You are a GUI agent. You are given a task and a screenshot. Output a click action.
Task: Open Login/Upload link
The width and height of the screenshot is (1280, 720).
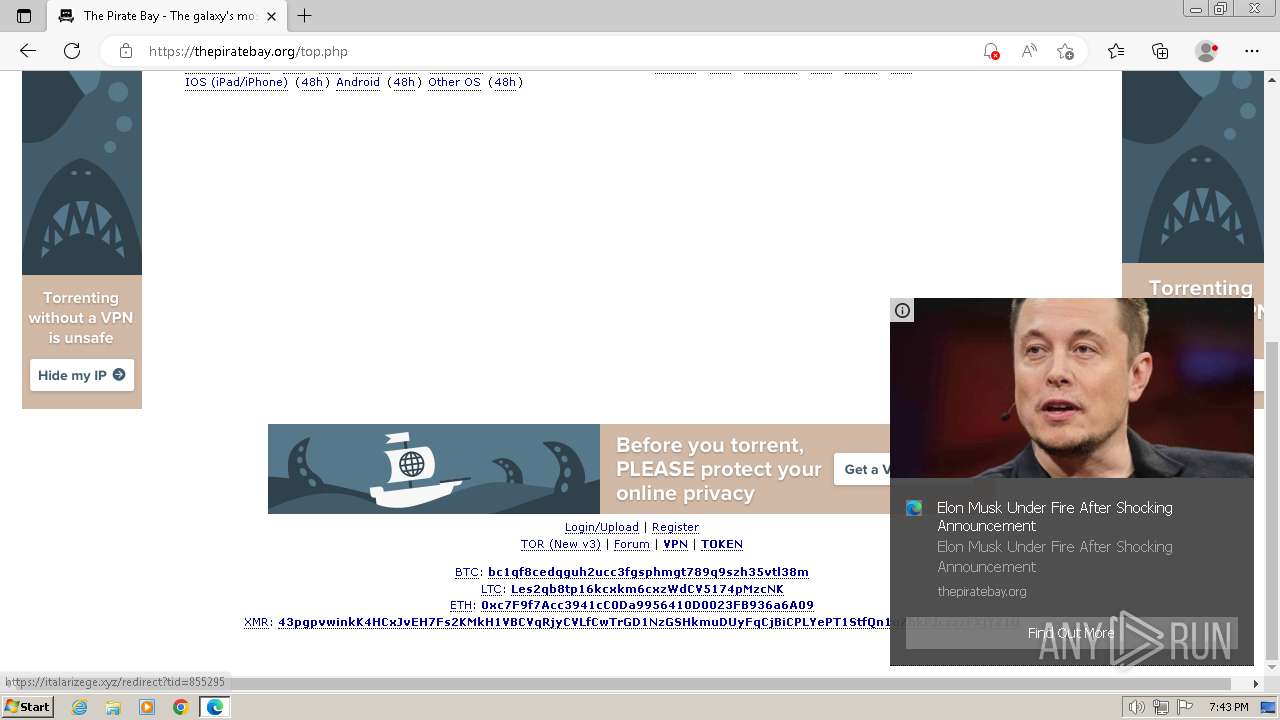point(601,527)
